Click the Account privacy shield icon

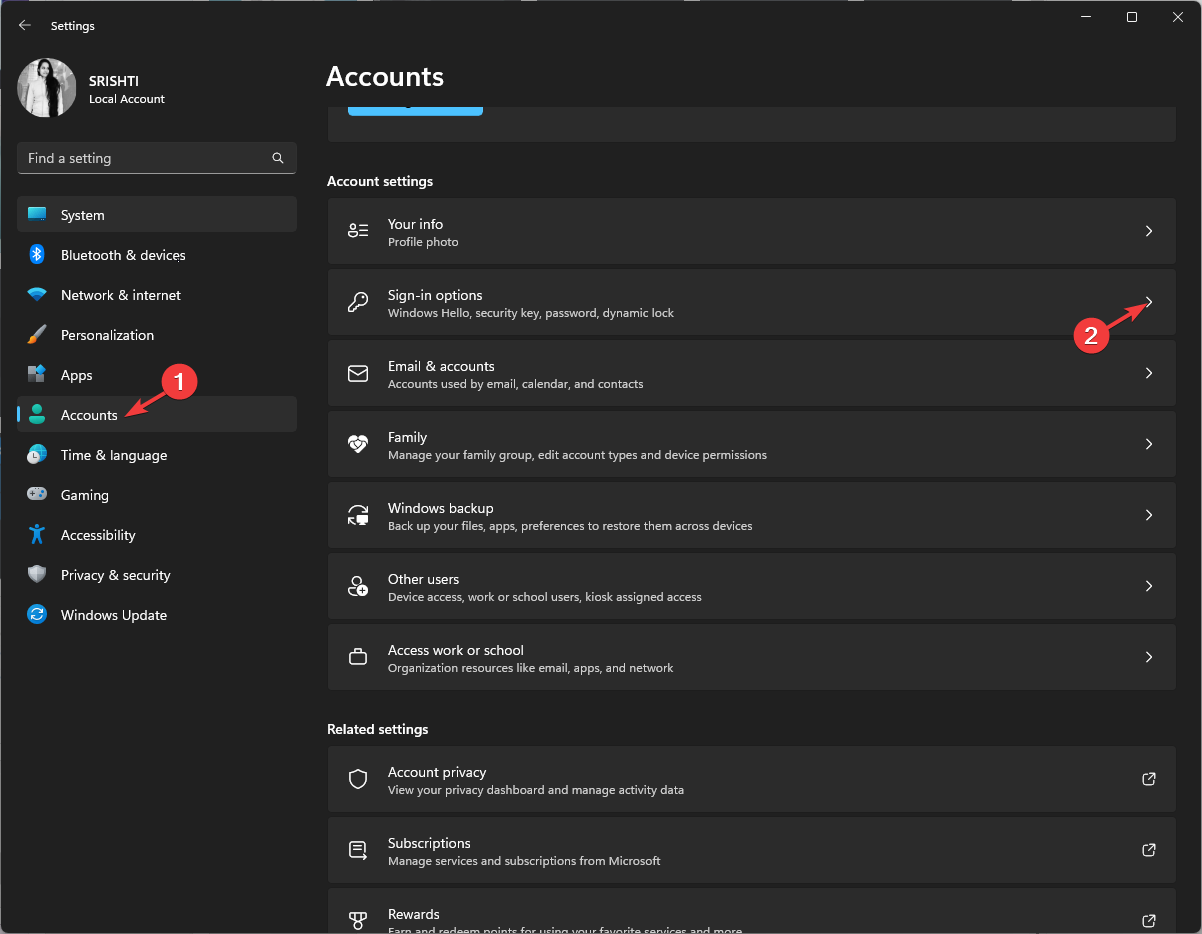click(x=358, y=779)
